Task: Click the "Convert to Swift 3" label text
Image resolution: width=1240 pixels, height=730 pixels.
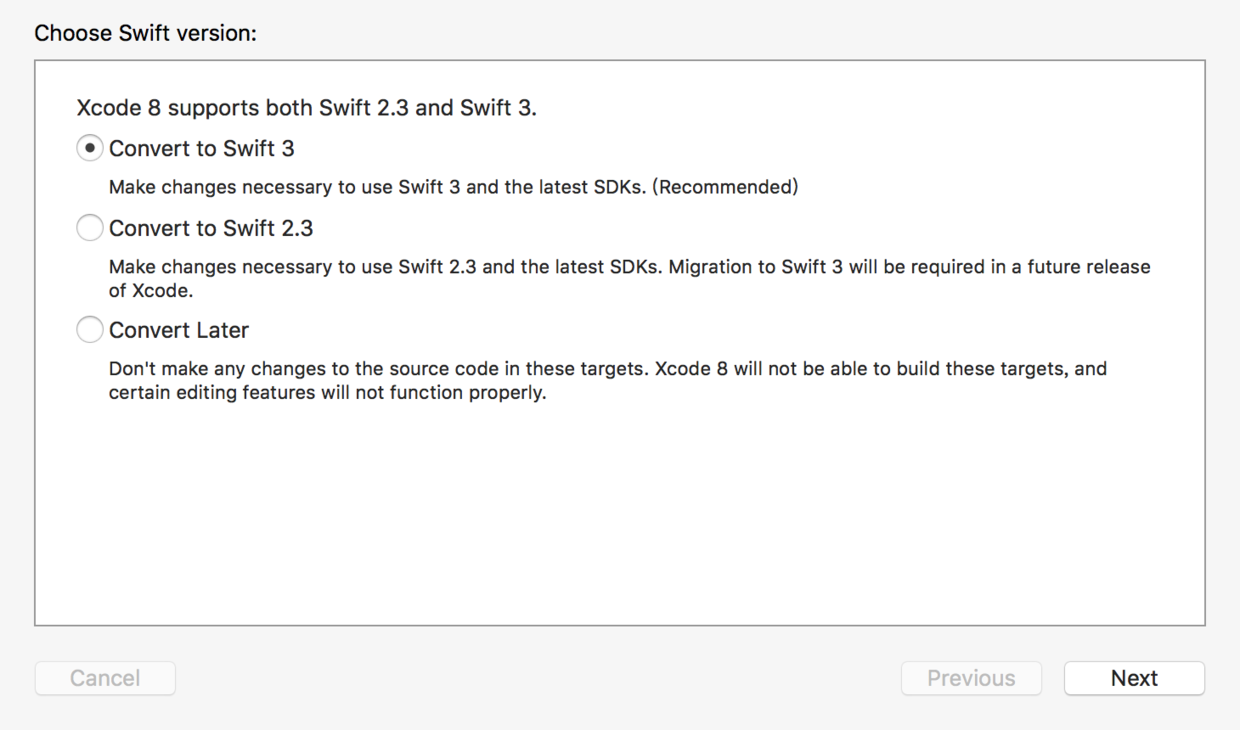Action: [202, 148]
